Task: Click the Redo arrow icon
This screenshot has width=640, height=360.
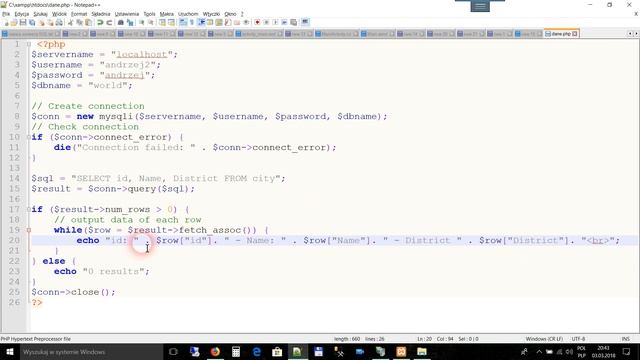Action: tap(109, 22)
